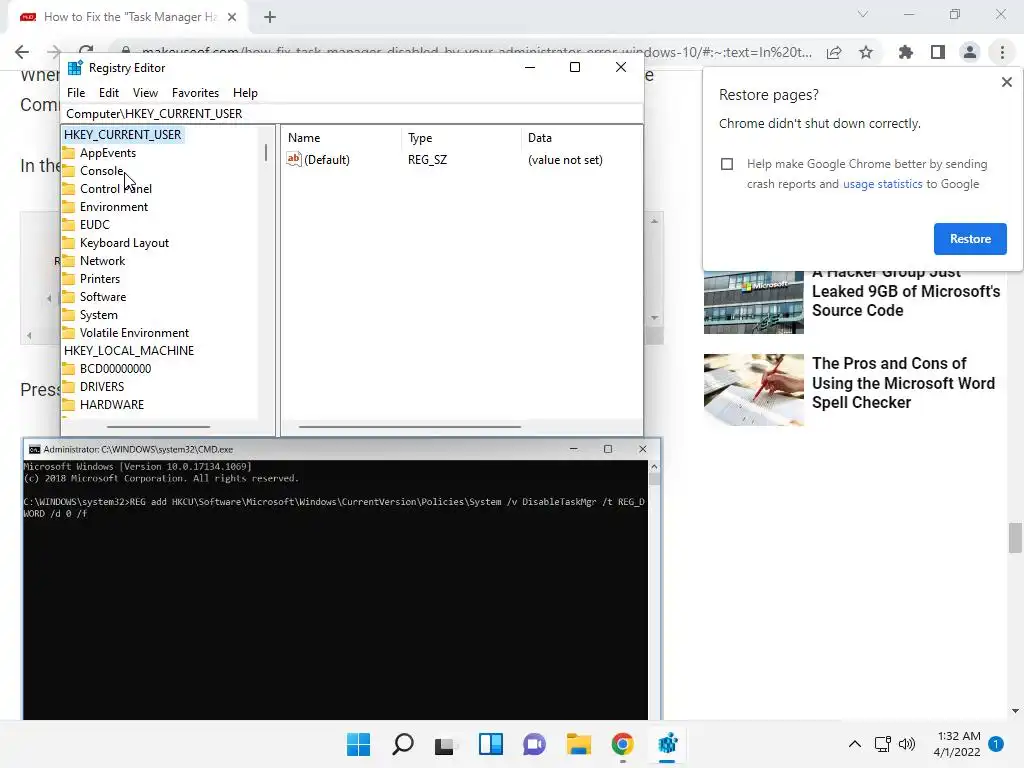
Task: Open File Explorer from taskbar
Action: coord(579,744)
